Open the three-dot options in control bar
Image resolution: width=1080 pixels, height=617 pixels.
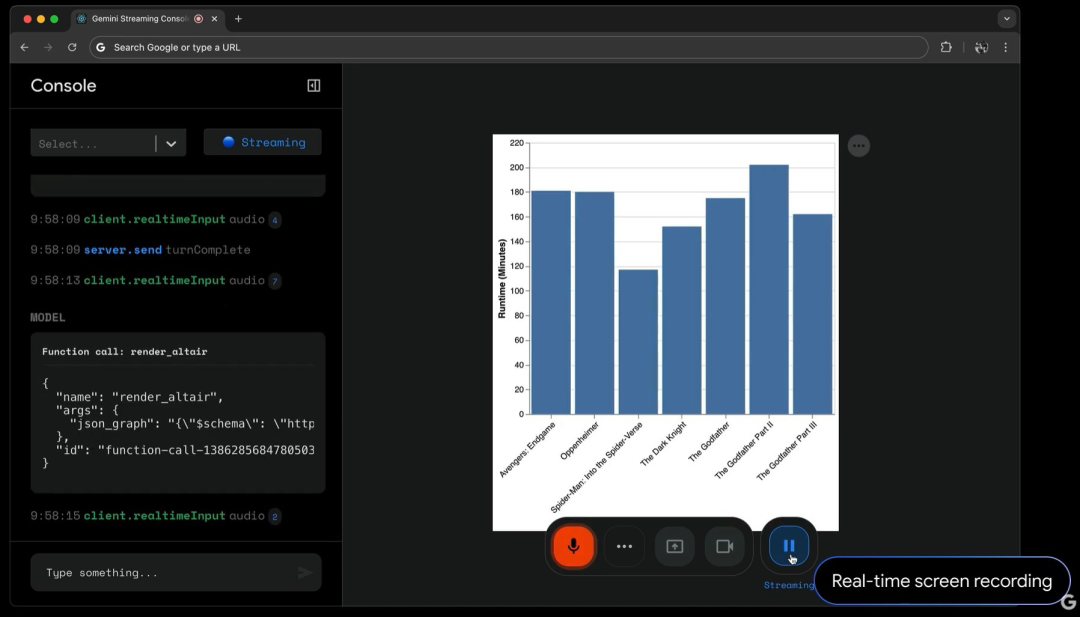(x=624, y=546)
